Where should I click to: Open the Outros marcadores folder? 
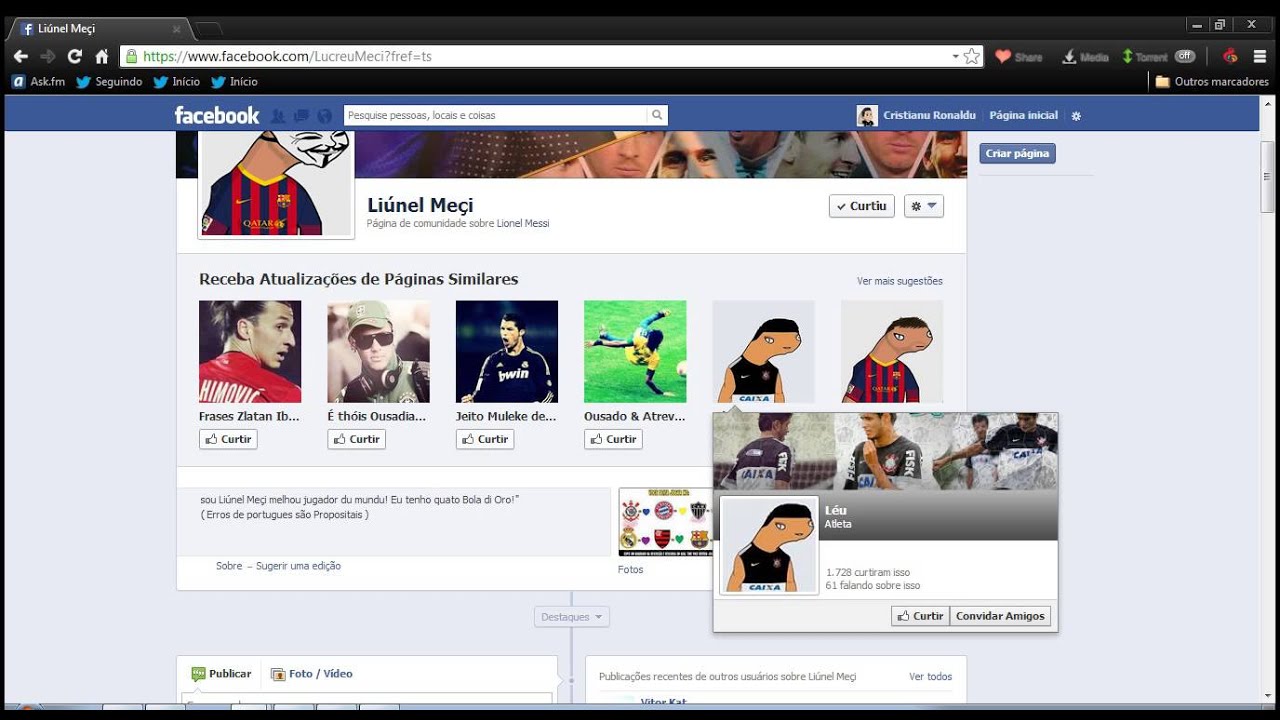pos(1212,82)
